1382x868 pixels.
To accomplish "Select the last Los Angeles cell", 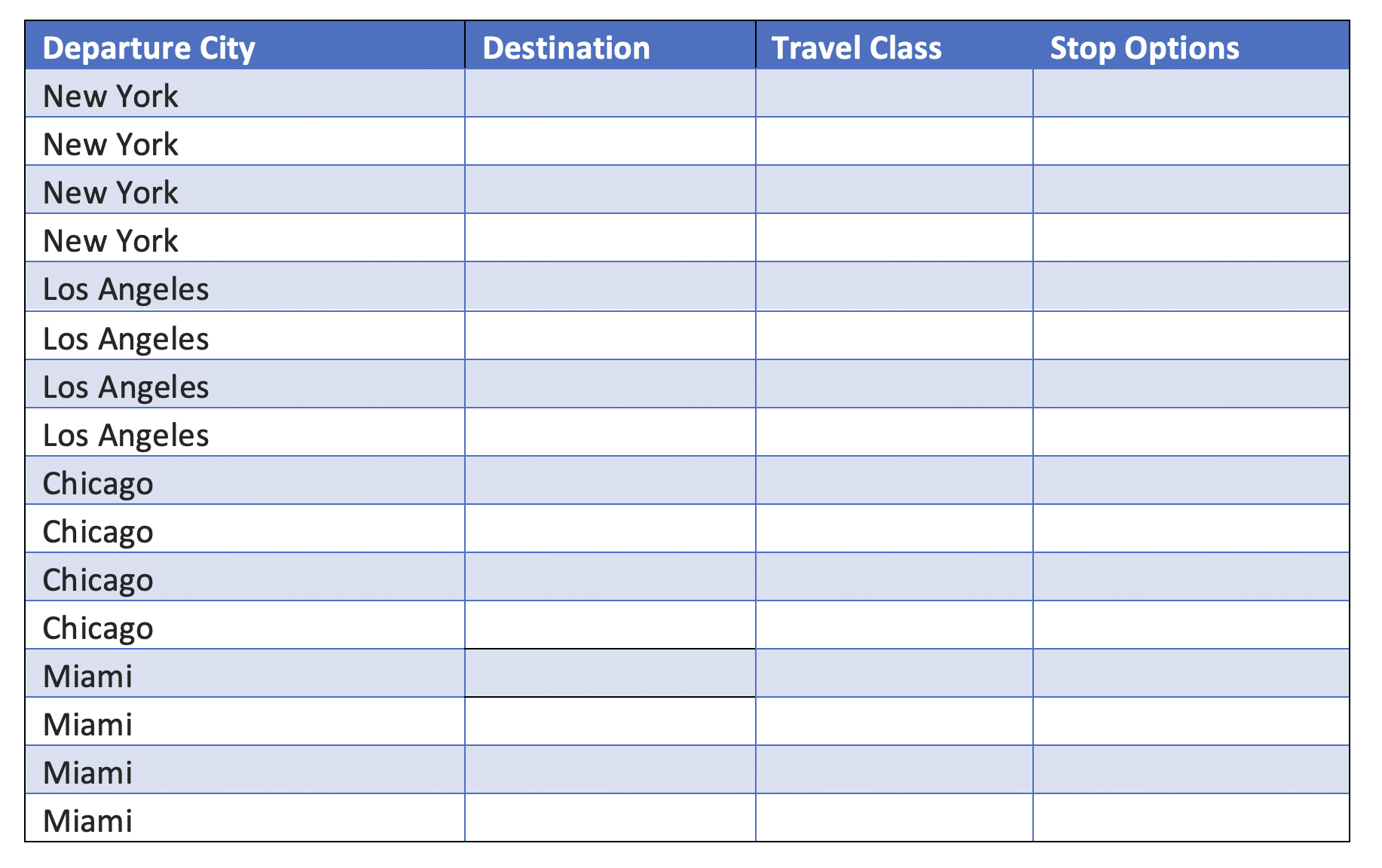I will pos(126,436).
